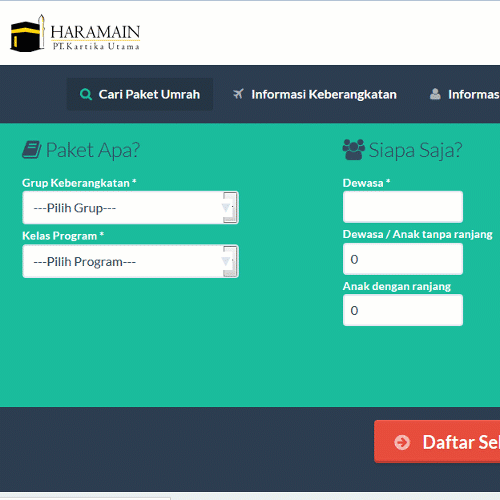Open the partially visible third Informasi tab

click(464, 94)
